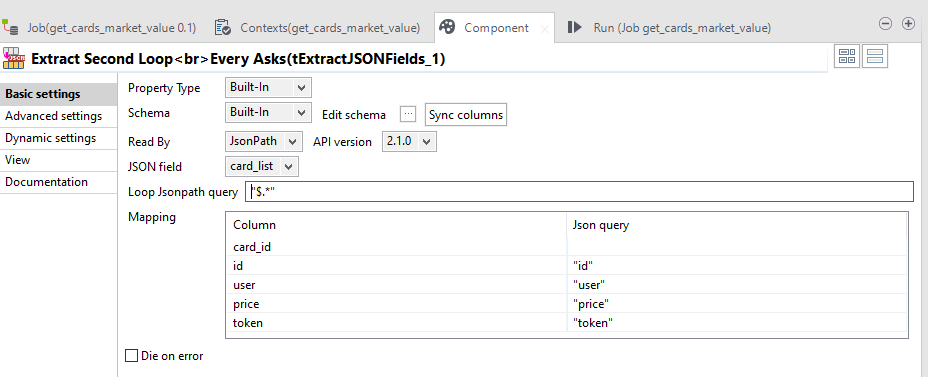Switch to the tile layout view icon
This screenshot has height=377, width=928.
(x=848, y=56)
